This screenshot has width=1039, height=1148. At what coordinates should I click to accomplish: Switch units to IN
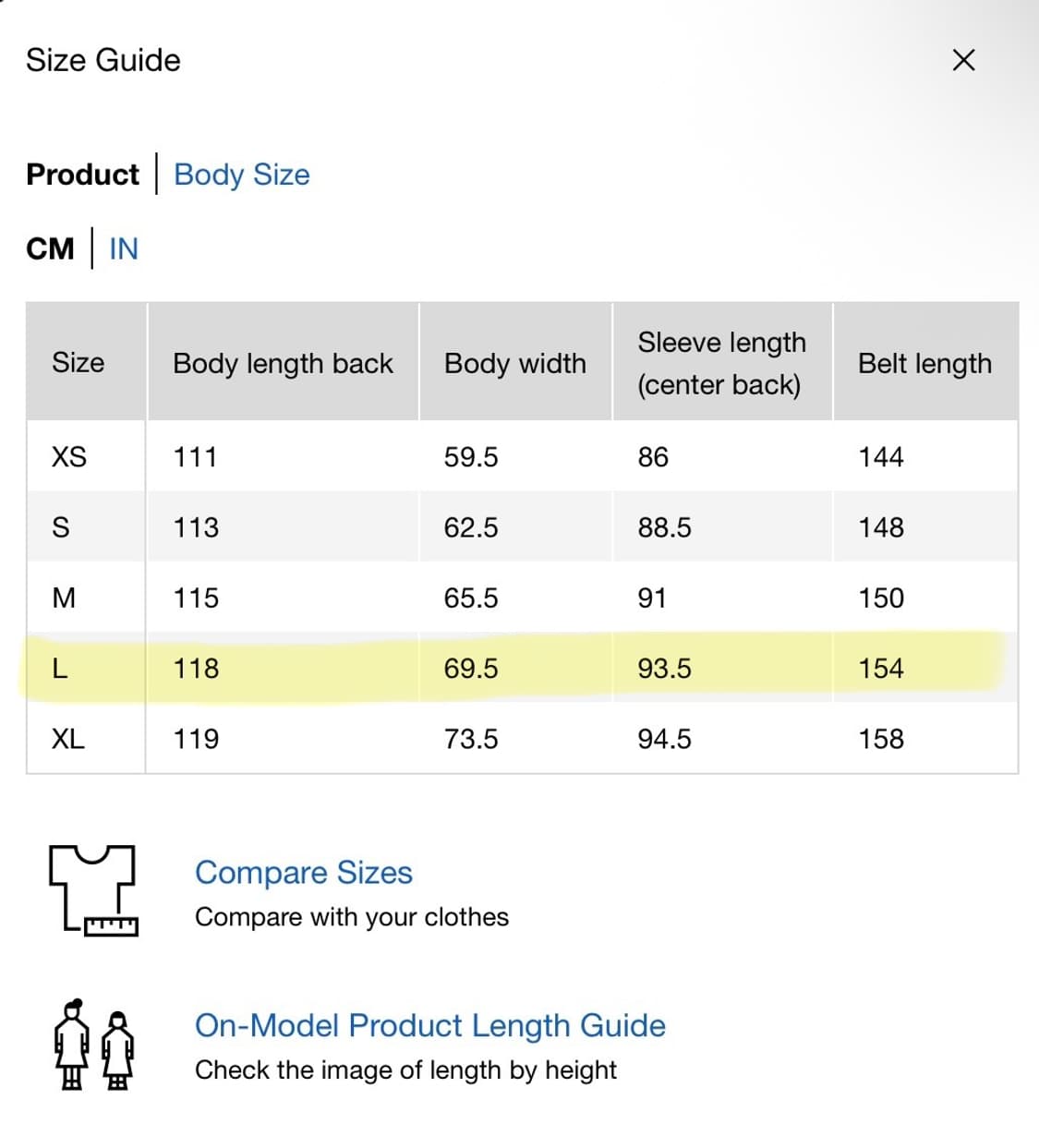tap(124, 249)
